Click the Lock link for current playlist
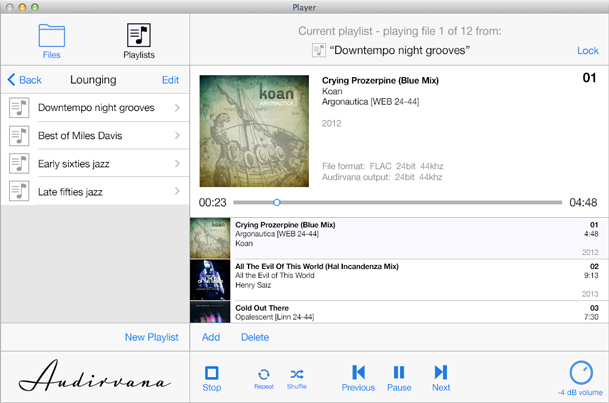This screenshot has height=403, width=609. tap(588, 50)
